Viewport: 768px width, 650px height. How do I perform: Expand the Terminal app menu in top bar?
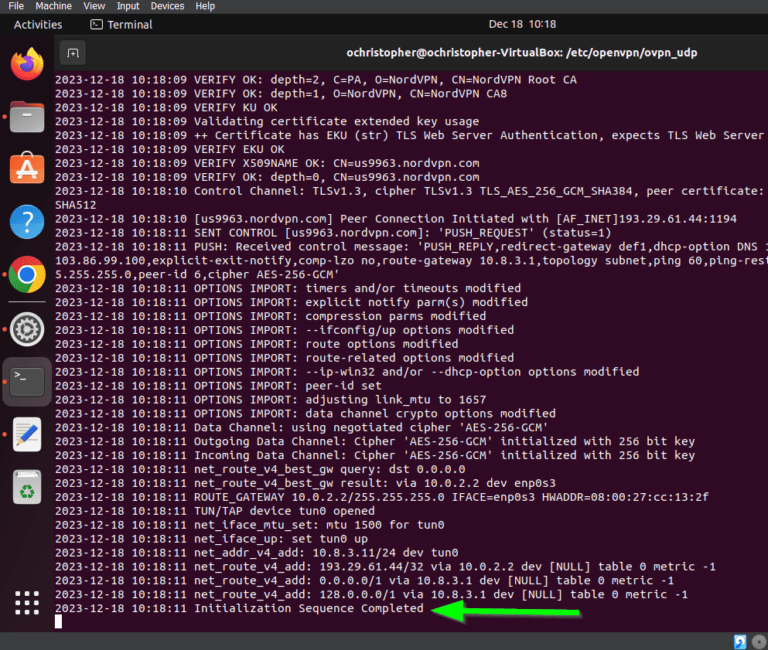[121, 24]
